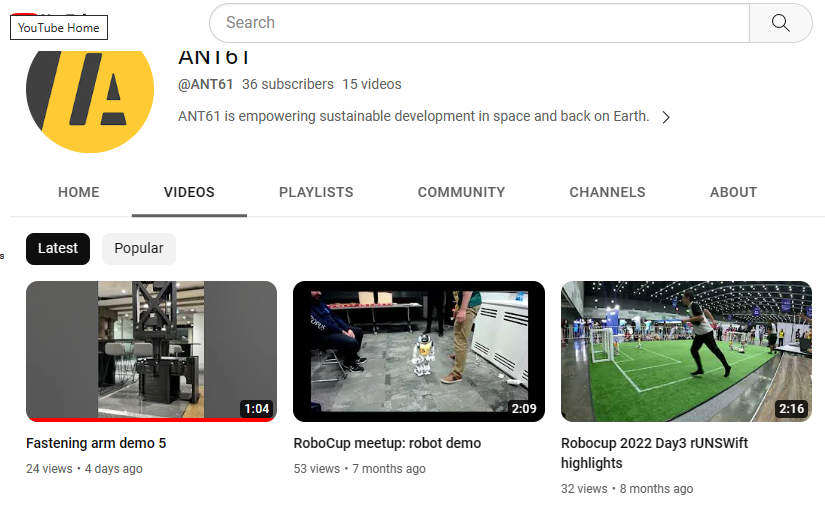Play the Robocup 2022 Day3 highlights thumbnail

(686, 351)
